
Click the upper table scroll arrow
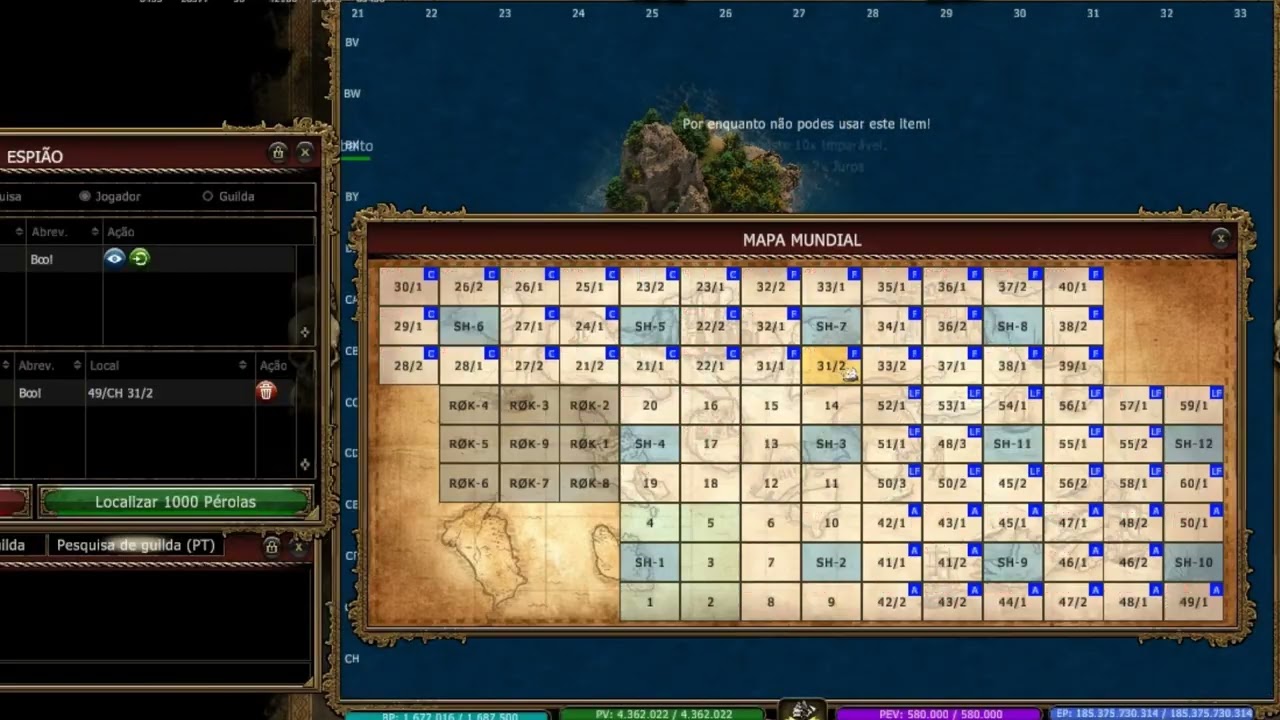[305, 331]
